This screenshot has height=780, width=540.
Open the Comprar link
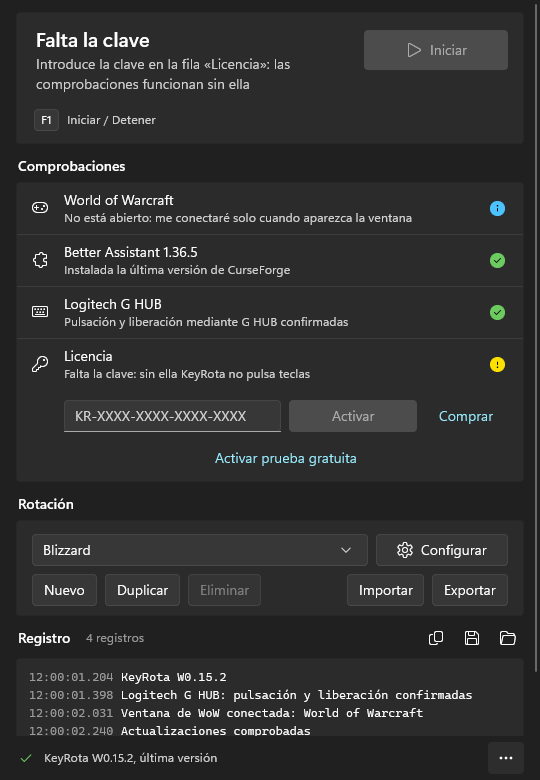[466, 416]
